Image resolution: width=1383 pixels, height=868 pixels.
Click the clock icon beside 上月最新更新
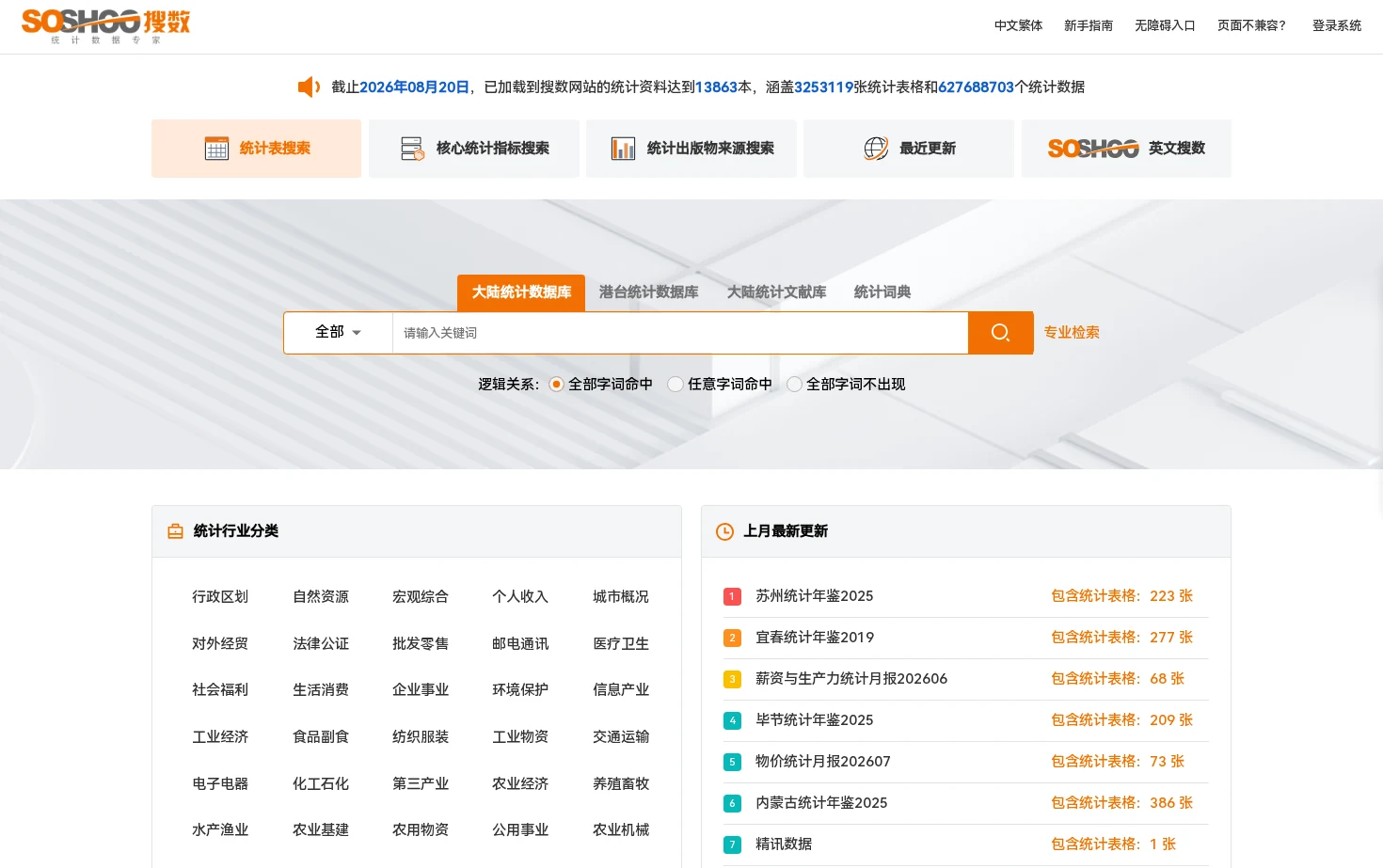pyautogui.click(x=724, y=531)
